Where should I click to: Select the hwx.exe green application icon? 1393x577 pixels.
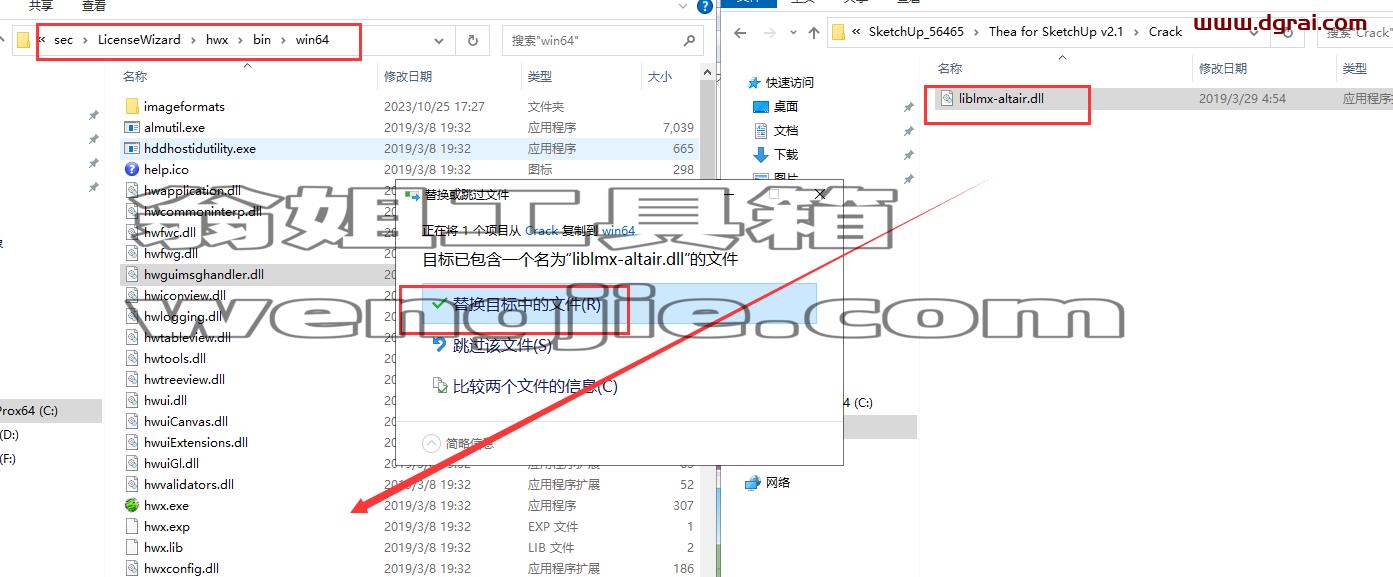(132, 505)
